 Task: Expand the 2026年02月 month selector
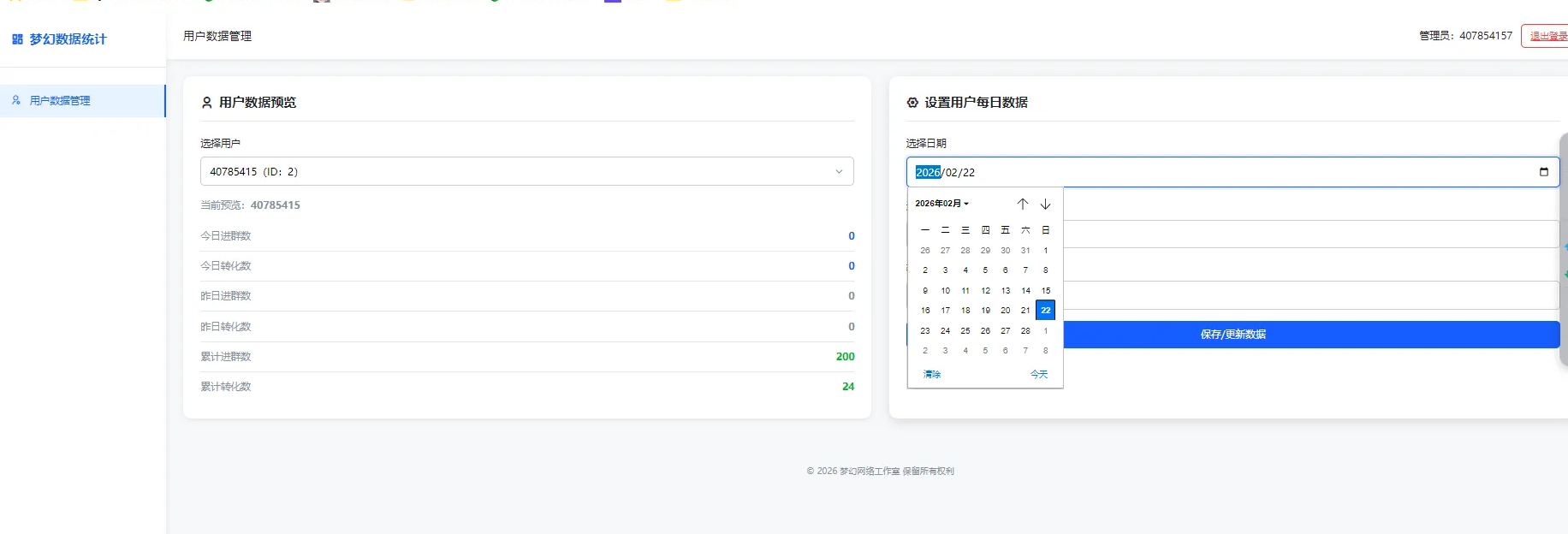click(x=942, y=204)
